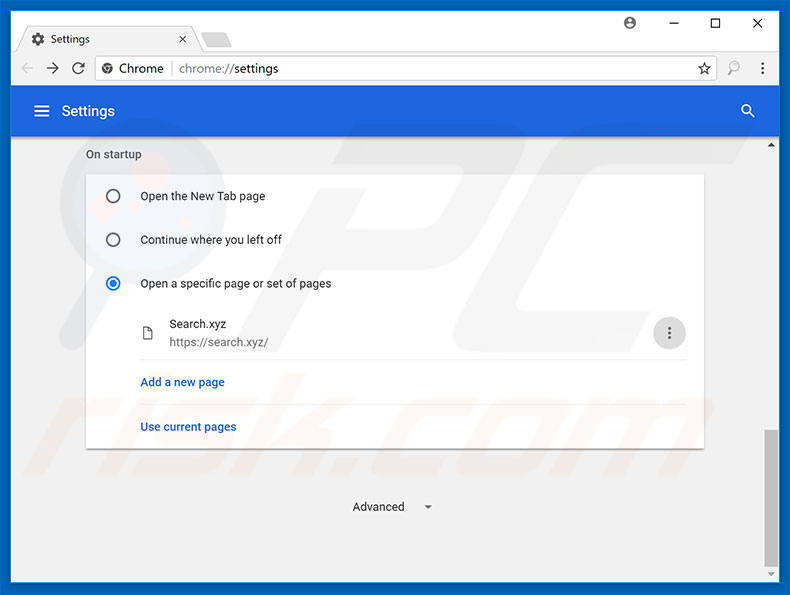Click the search settings magnifier icon
790x595 pixels.
coord(747,111)
